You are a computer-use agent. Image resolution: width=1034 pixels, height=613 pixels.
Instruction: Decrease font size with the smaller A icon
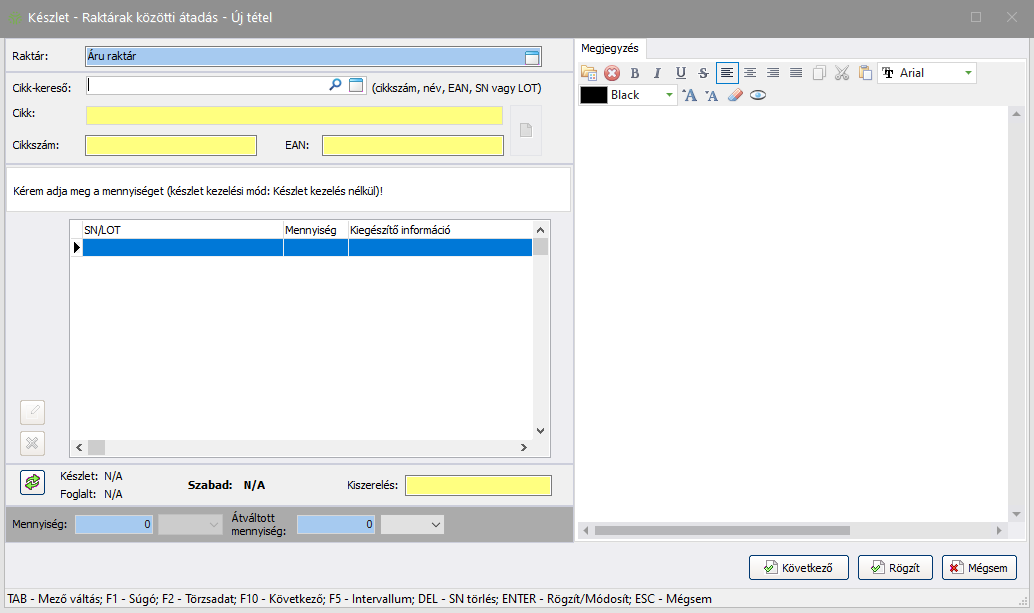(712, 95)
